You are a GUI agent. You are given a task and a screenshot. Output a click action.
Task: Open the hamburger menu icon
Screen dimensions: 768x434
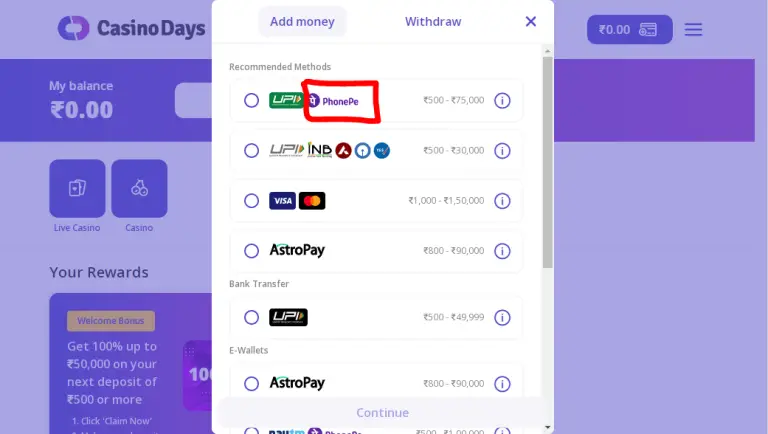(693, 29)
